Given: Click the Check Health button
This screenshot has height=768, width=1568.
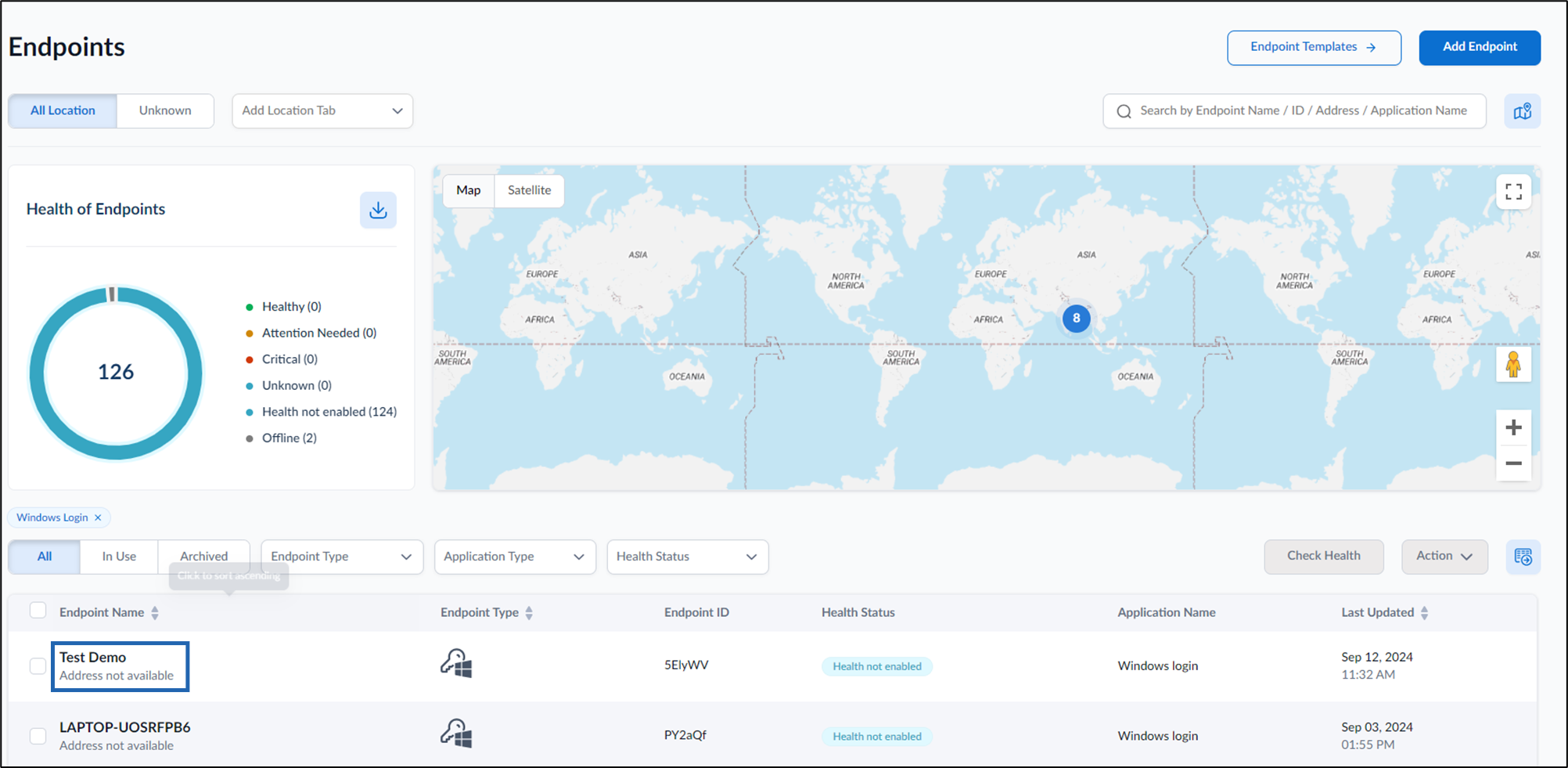Looking at the screenshot, I should [x=1324, y=557].
